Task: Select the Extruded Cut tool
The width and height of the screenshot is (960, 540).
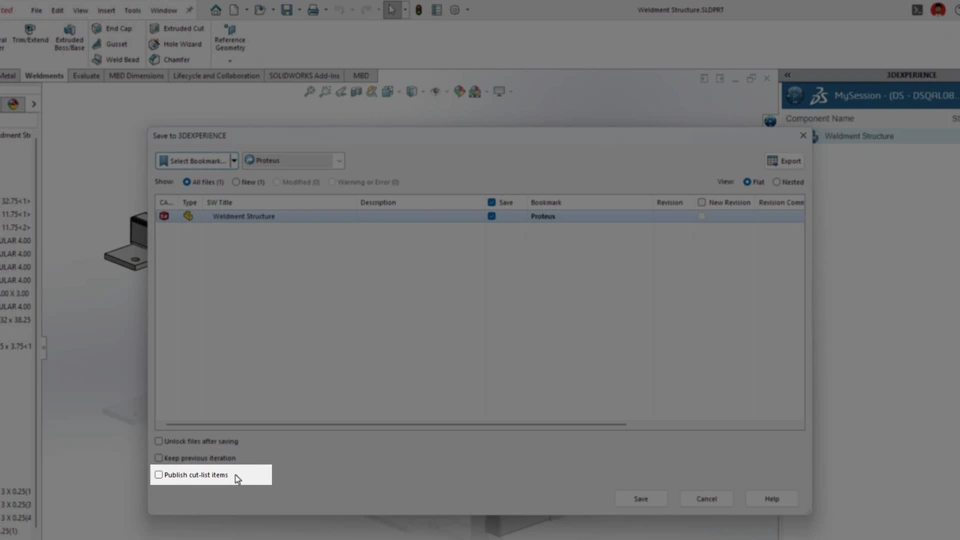Action: click(177, 28)
